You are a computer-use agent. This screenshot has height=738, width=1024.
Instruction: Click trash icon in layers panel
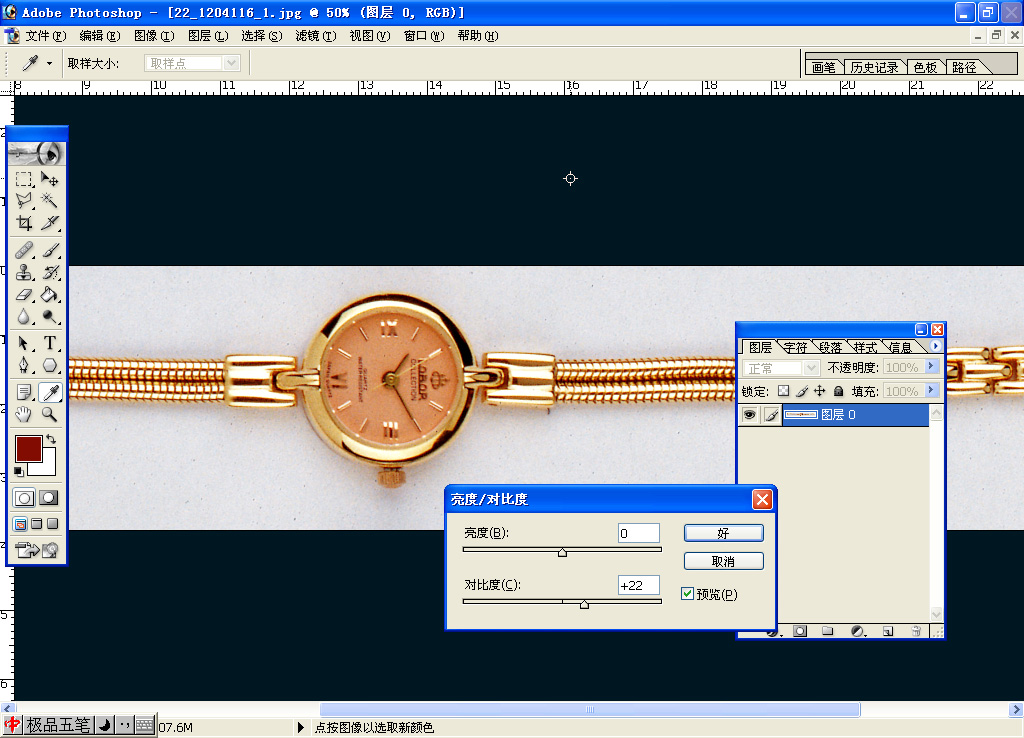(916, 631)
